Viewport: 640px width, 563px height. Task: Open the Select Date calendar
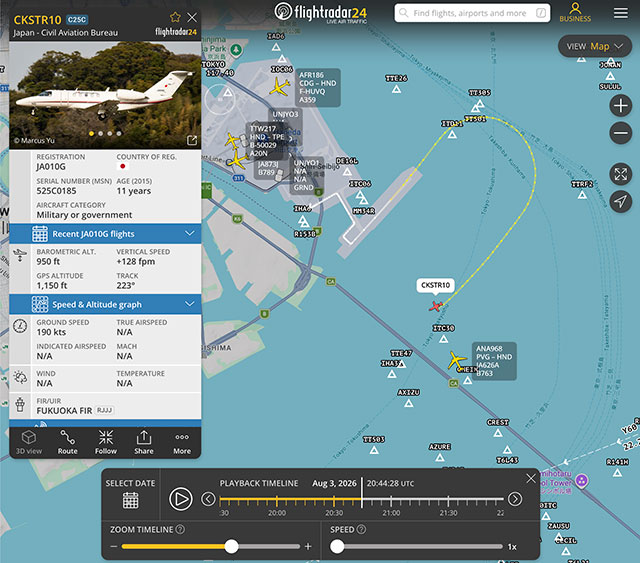(131, 500)
